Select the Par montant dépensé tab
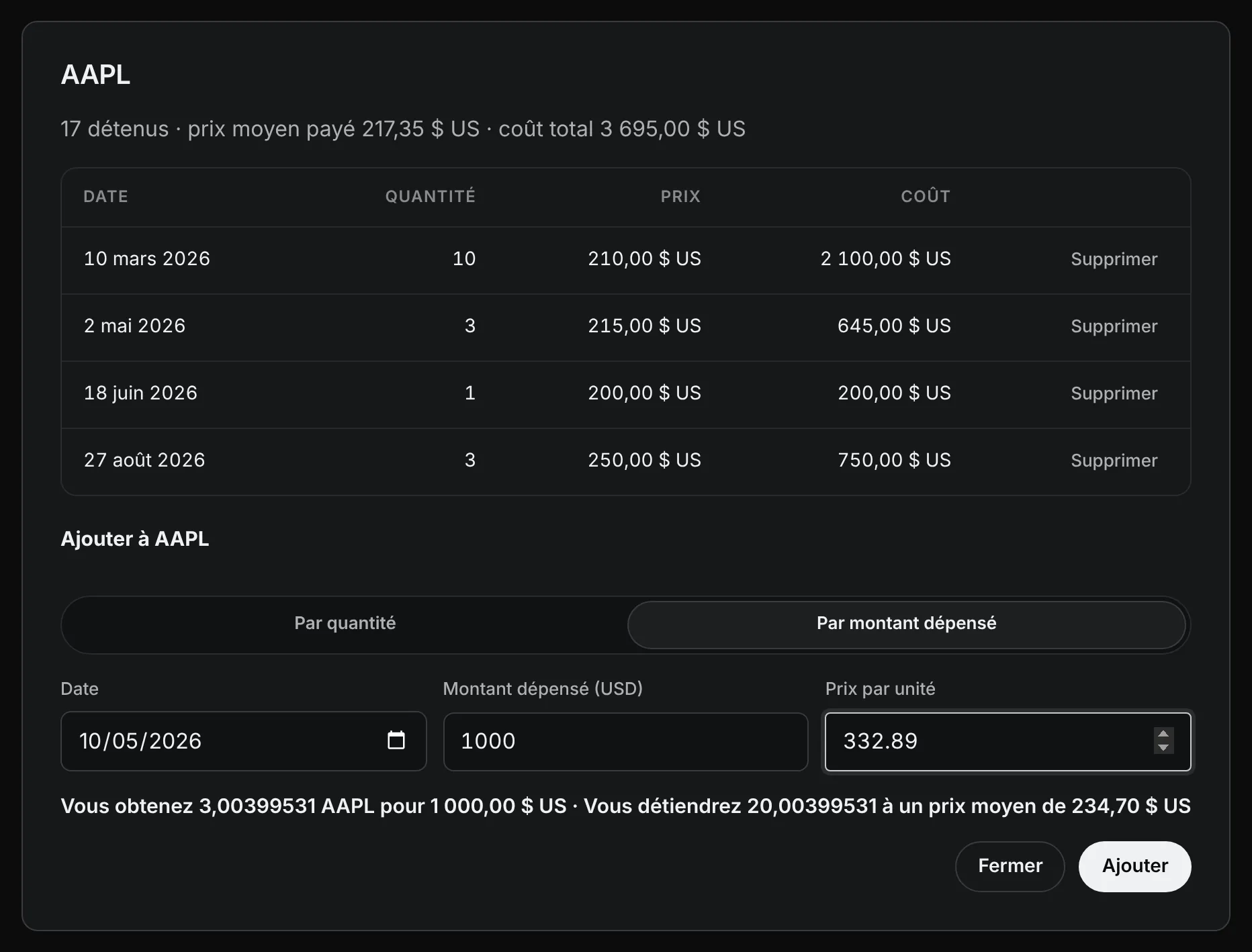The image size is (1252, 952). coord(906,624)
